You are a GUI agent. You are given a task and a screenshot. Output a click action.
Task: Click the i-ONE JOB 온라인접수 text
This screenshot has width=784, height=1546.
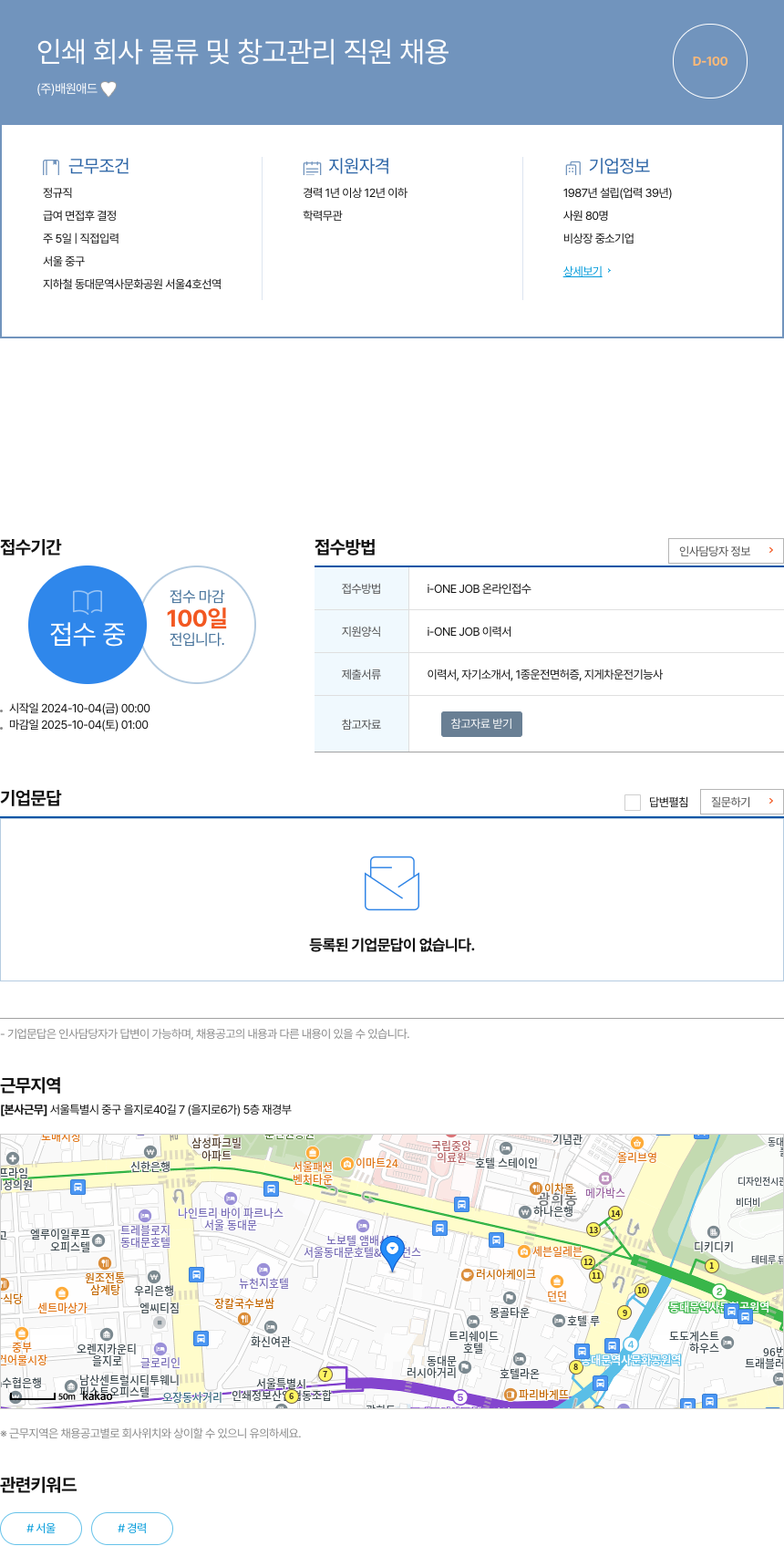pyautogui.click(x=479, y=589)
